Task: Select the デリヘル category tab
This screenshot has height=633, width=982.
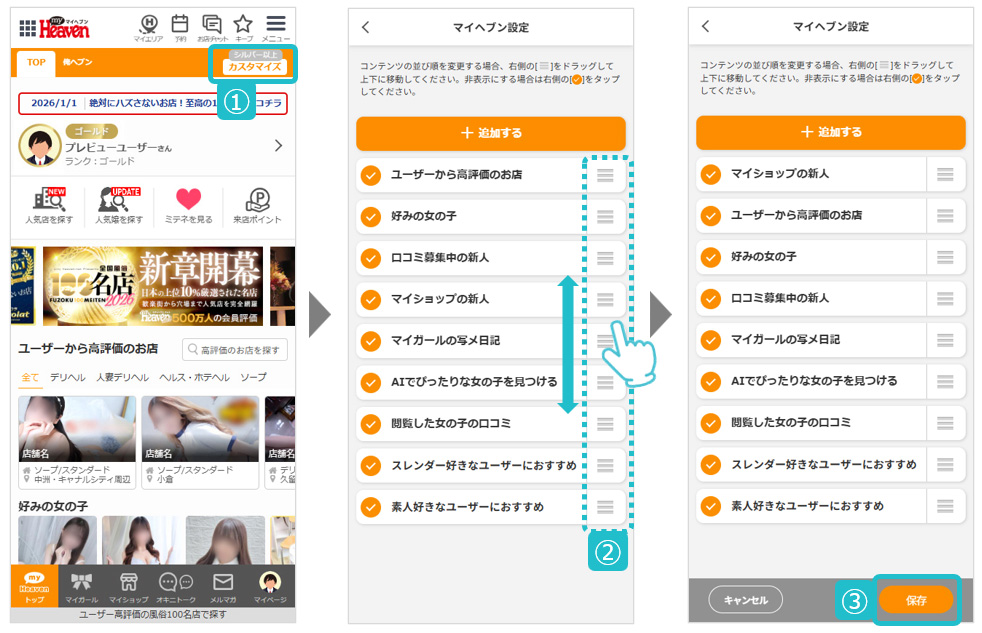Action: [67, 377]
